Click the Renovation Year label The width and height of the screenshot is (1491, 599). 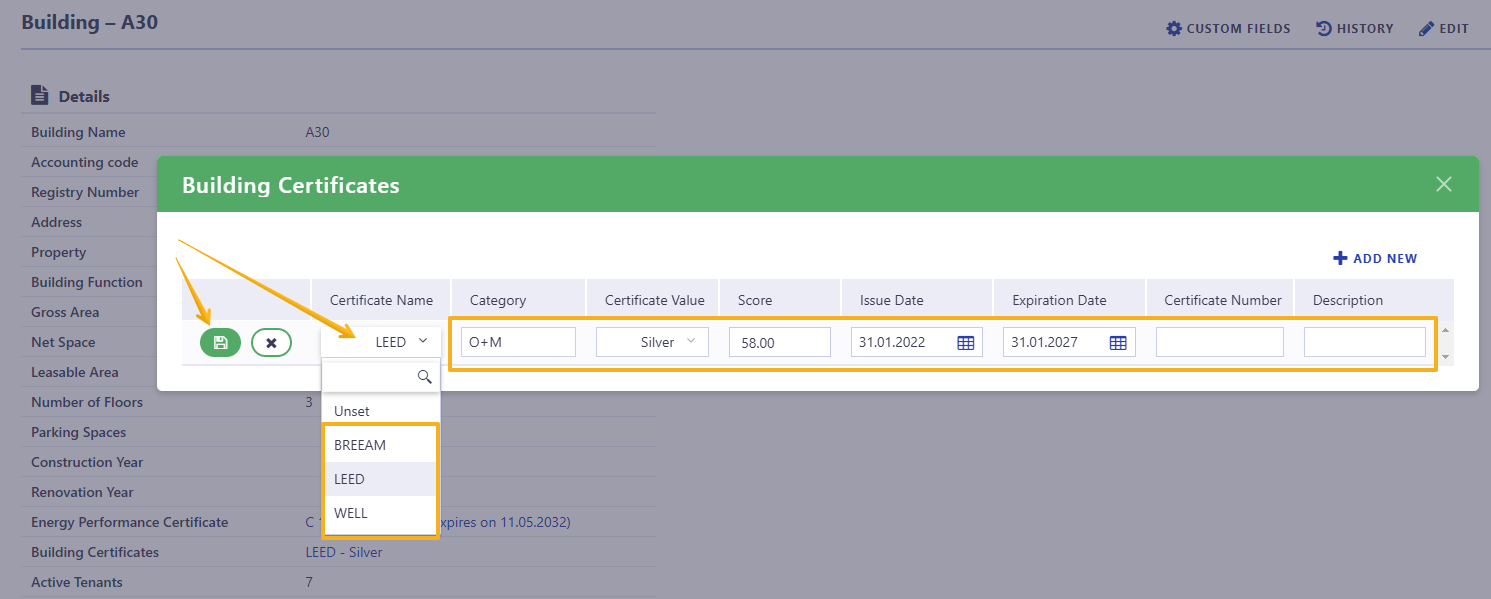[x=82, y=492]
